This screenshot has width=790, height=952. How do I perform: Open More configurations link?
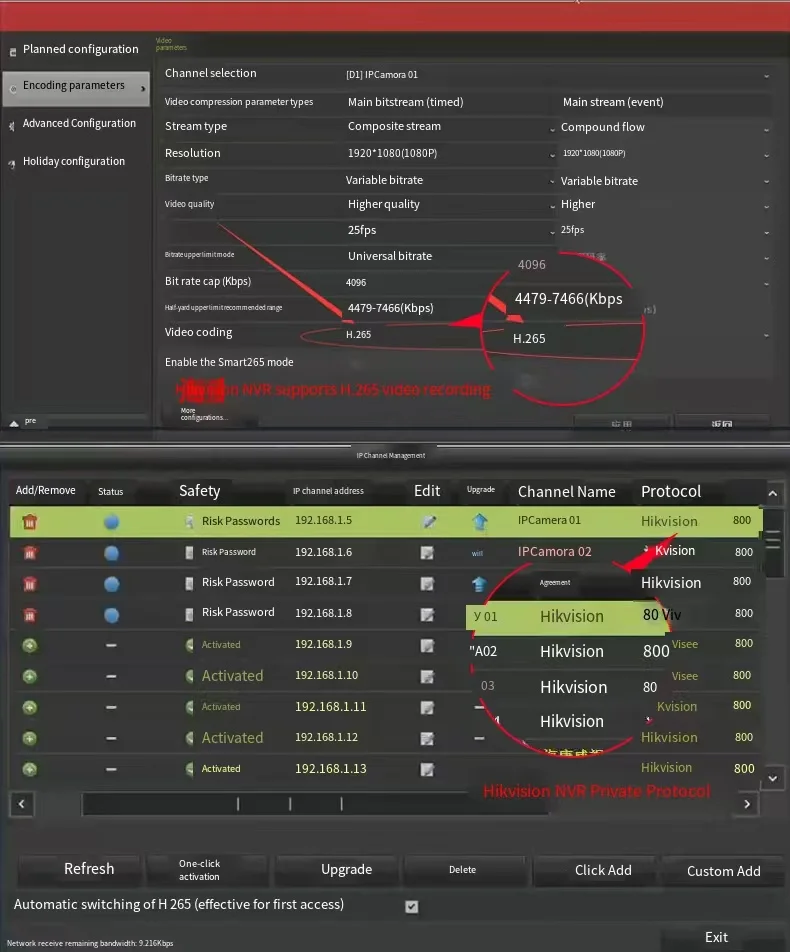click(x=204, y=415)
